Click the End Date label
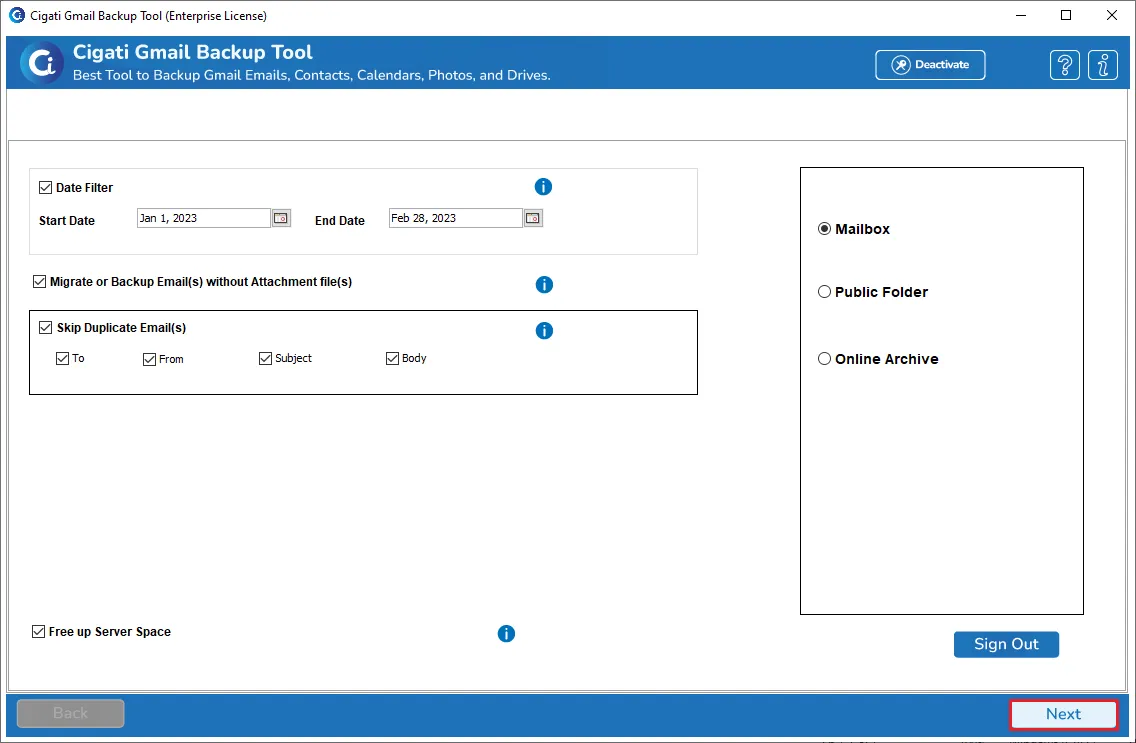Image resolution: width=1136 pixels, height=743 pixels. [x=340, y=221]
